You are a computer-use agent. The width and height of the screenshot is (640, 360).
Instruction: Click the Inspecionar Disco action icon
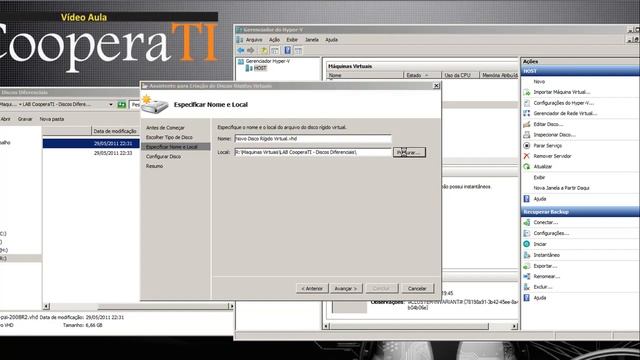coord(527,135)
